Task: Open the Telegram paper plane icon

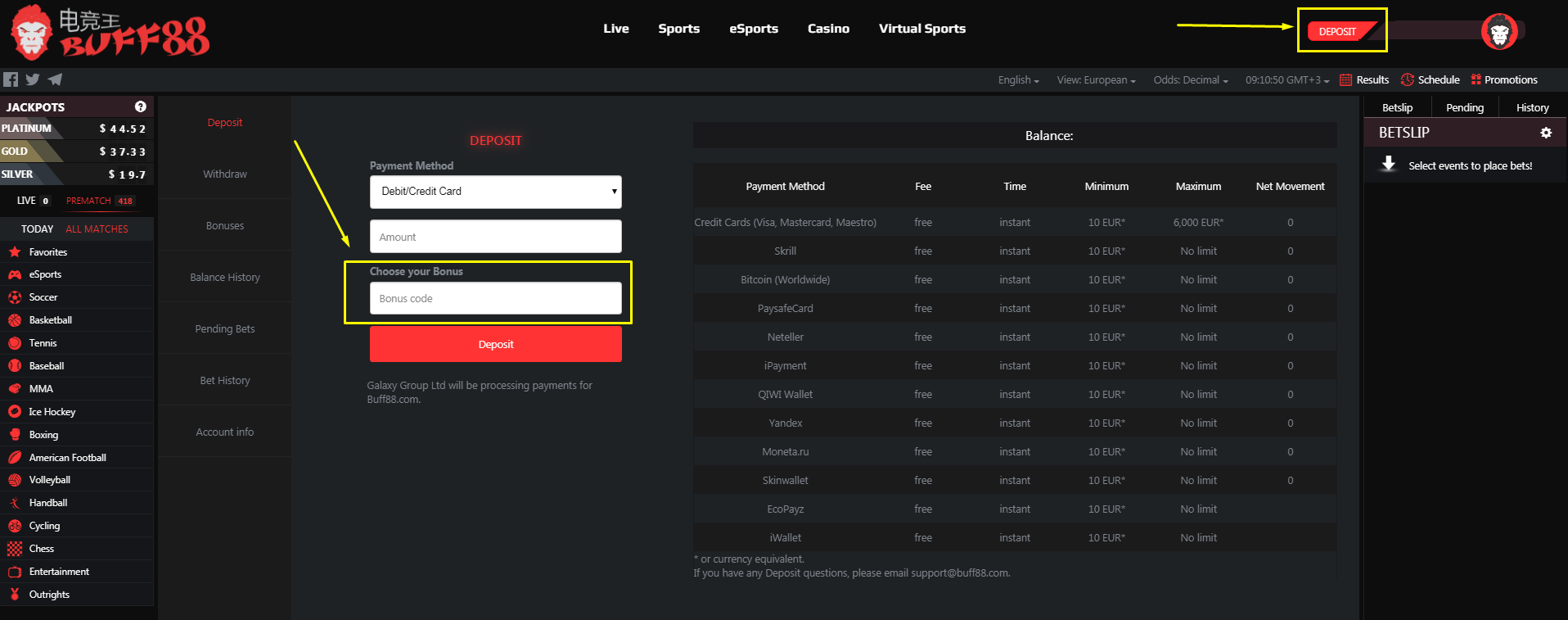Action: (x=55, y=79)
